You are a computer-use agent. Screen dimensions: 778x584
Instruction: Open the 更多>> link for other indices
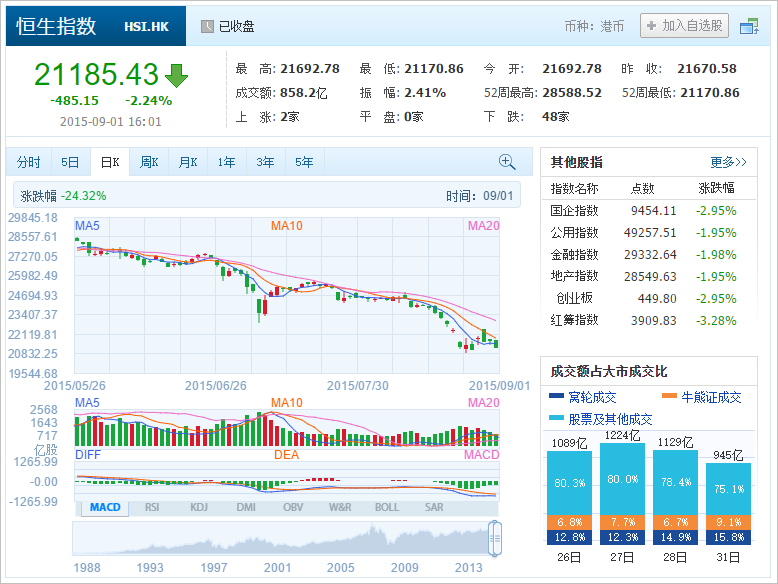pyautogui.click(x=728, y=162)
